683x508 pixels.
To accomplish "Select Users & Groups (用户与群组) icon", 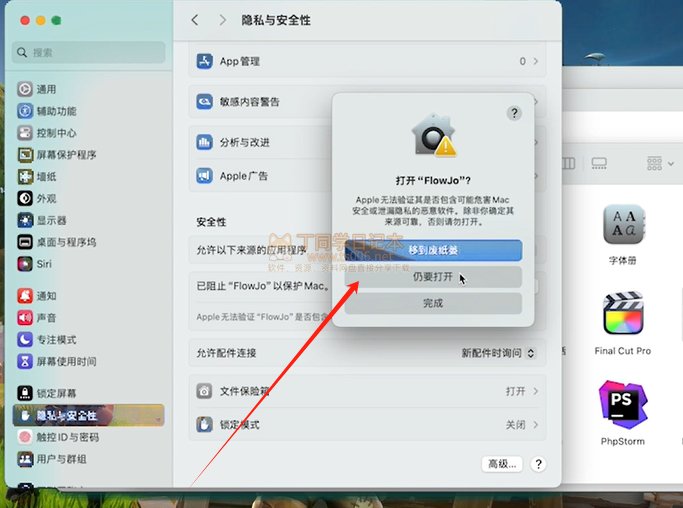I will coord(25,459).
